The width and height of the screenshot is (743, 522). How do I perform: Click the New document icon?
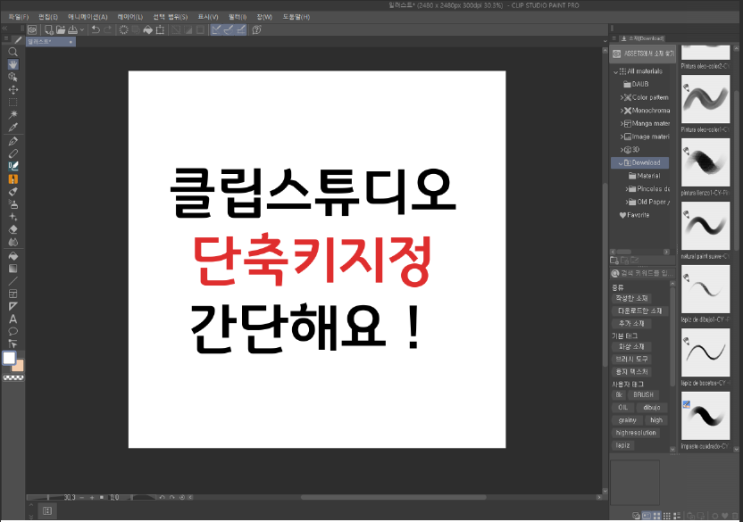coord(48,30)
